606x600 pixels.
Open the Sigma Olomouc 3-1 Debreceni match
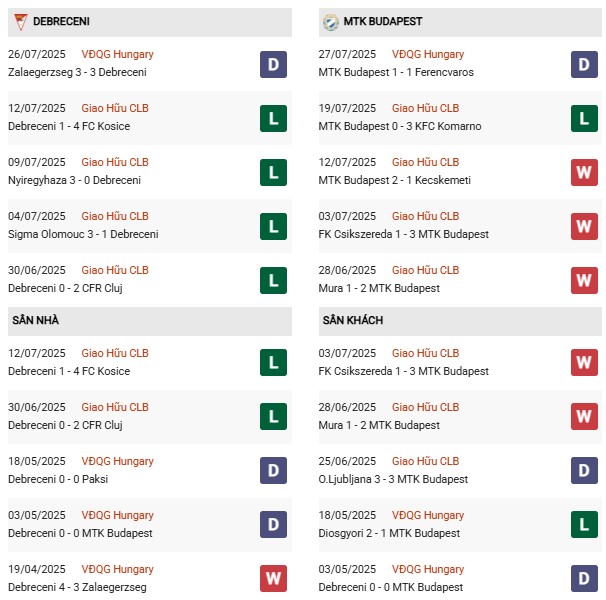coord(83,234)
